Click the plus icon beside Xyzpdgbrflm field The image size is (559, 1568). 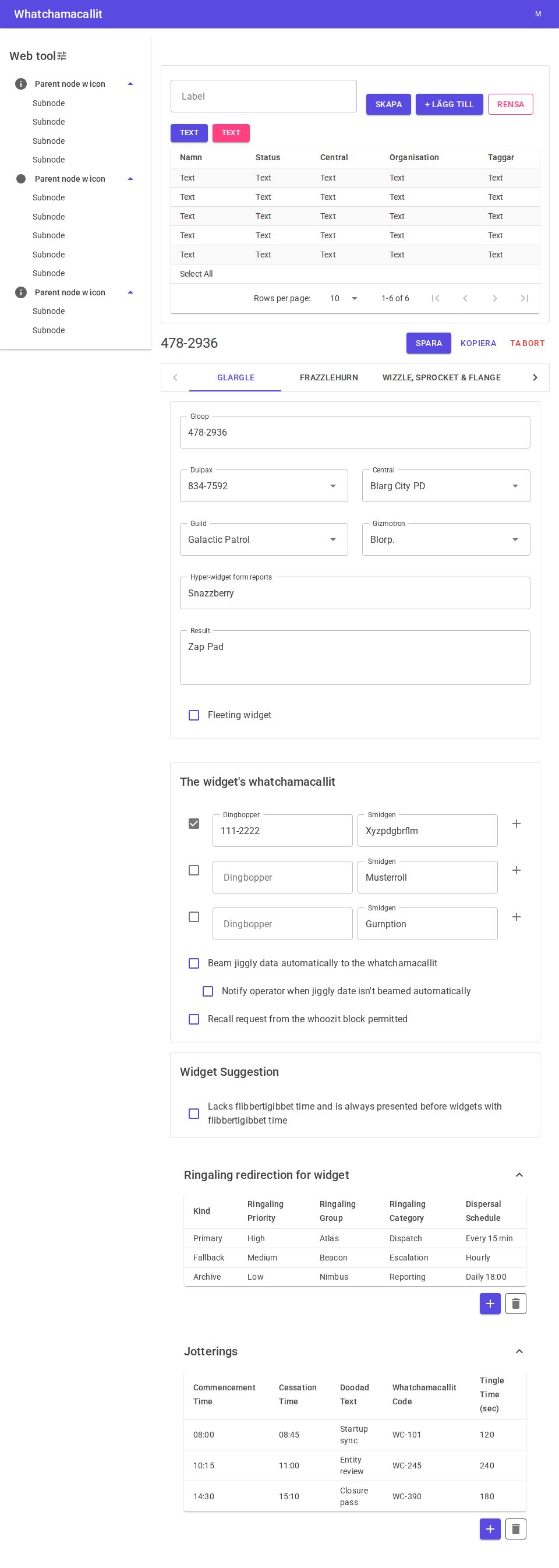click(x=516, y=824)
